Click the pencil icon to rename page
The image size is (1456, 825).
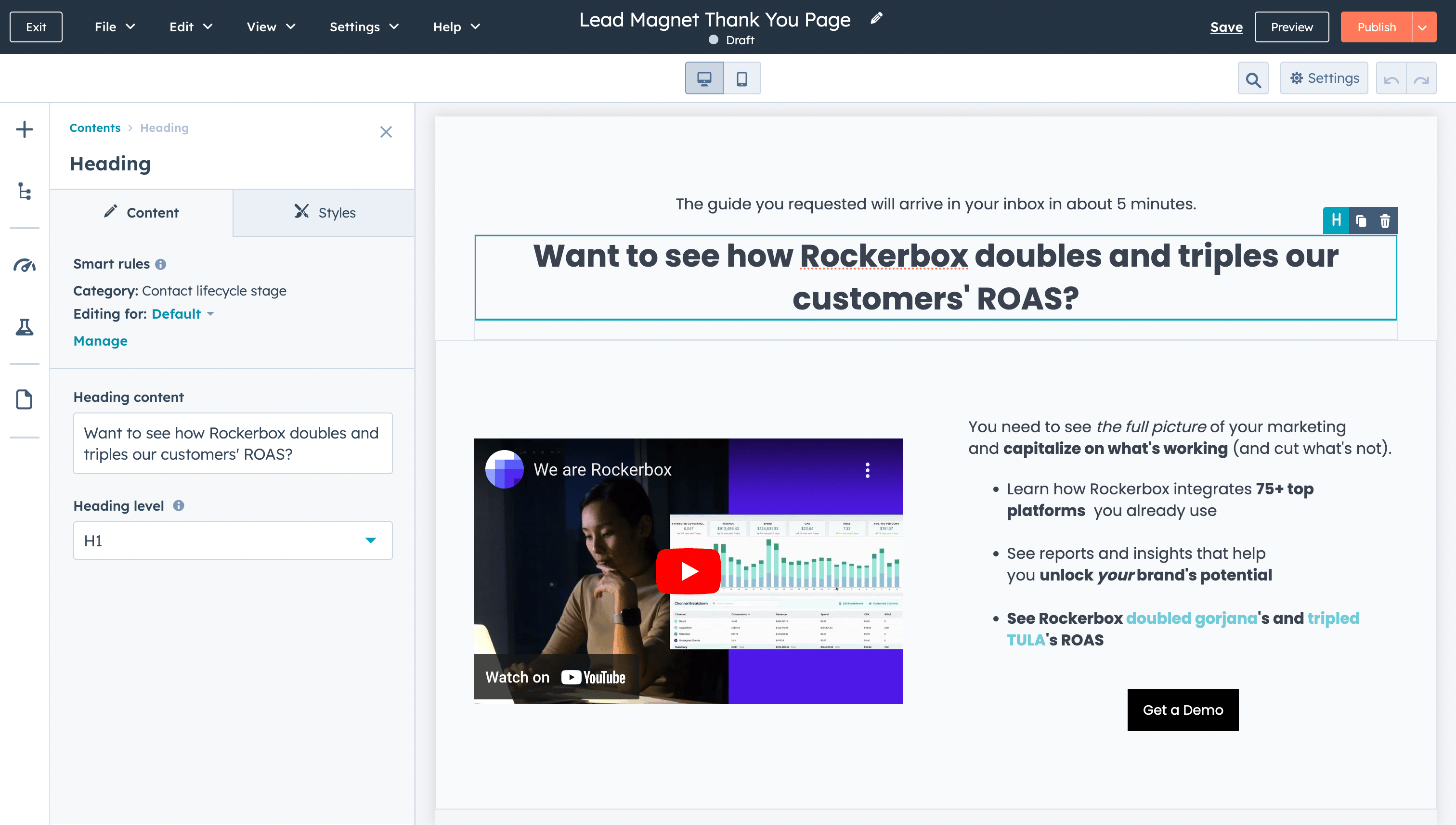pyautogui.click(x=876, y=19)
